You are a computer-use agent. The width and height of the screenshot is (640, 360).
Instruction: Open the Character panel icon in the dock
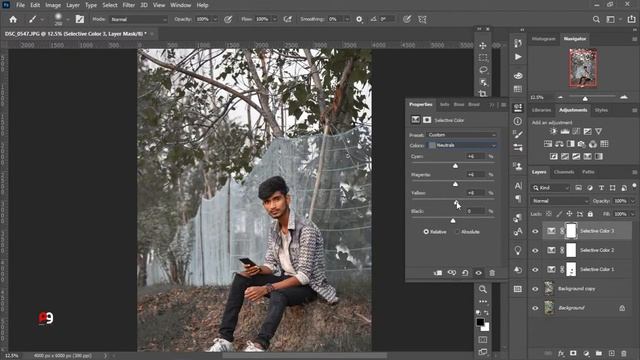tap(518, 186)
